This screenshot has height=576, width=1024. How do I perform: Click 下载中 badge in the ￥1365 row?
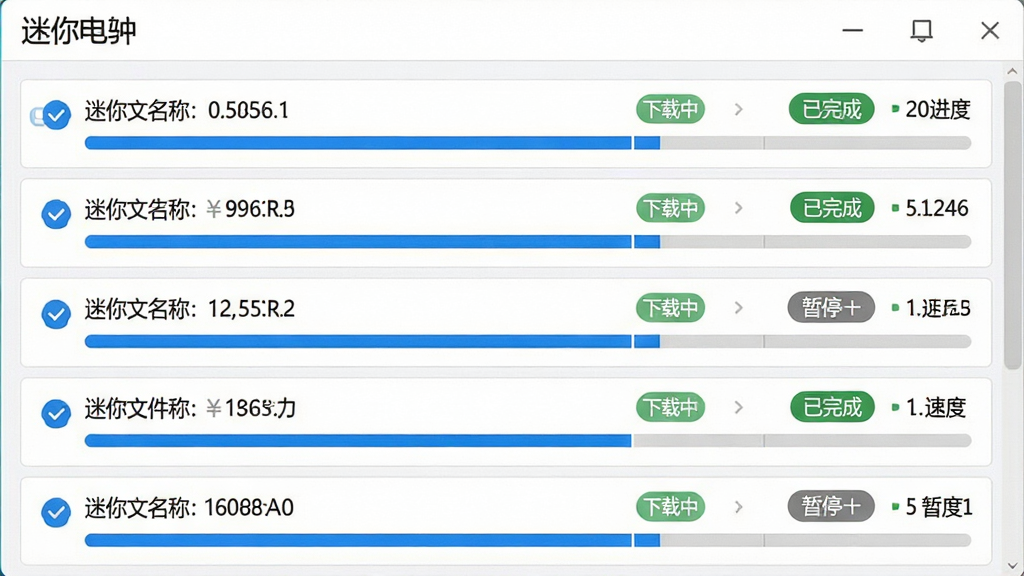point(671,407)
